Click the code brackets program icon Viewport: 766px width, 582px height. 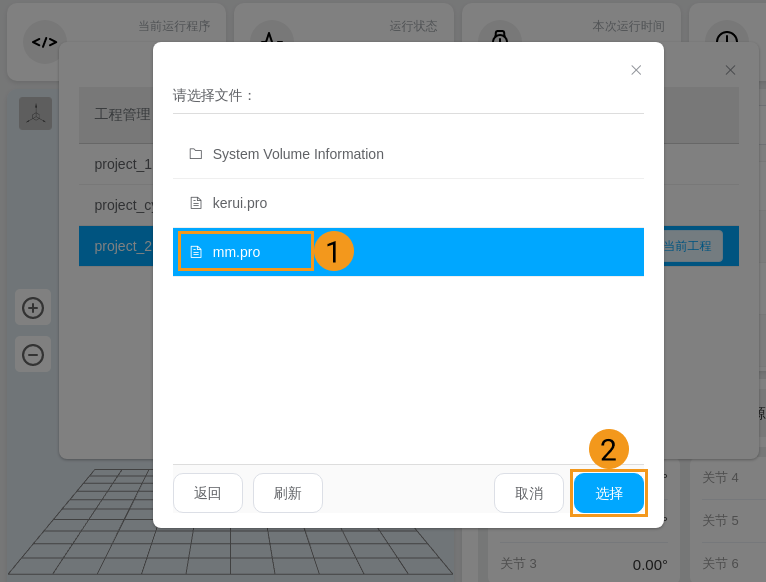click(44, 42)
